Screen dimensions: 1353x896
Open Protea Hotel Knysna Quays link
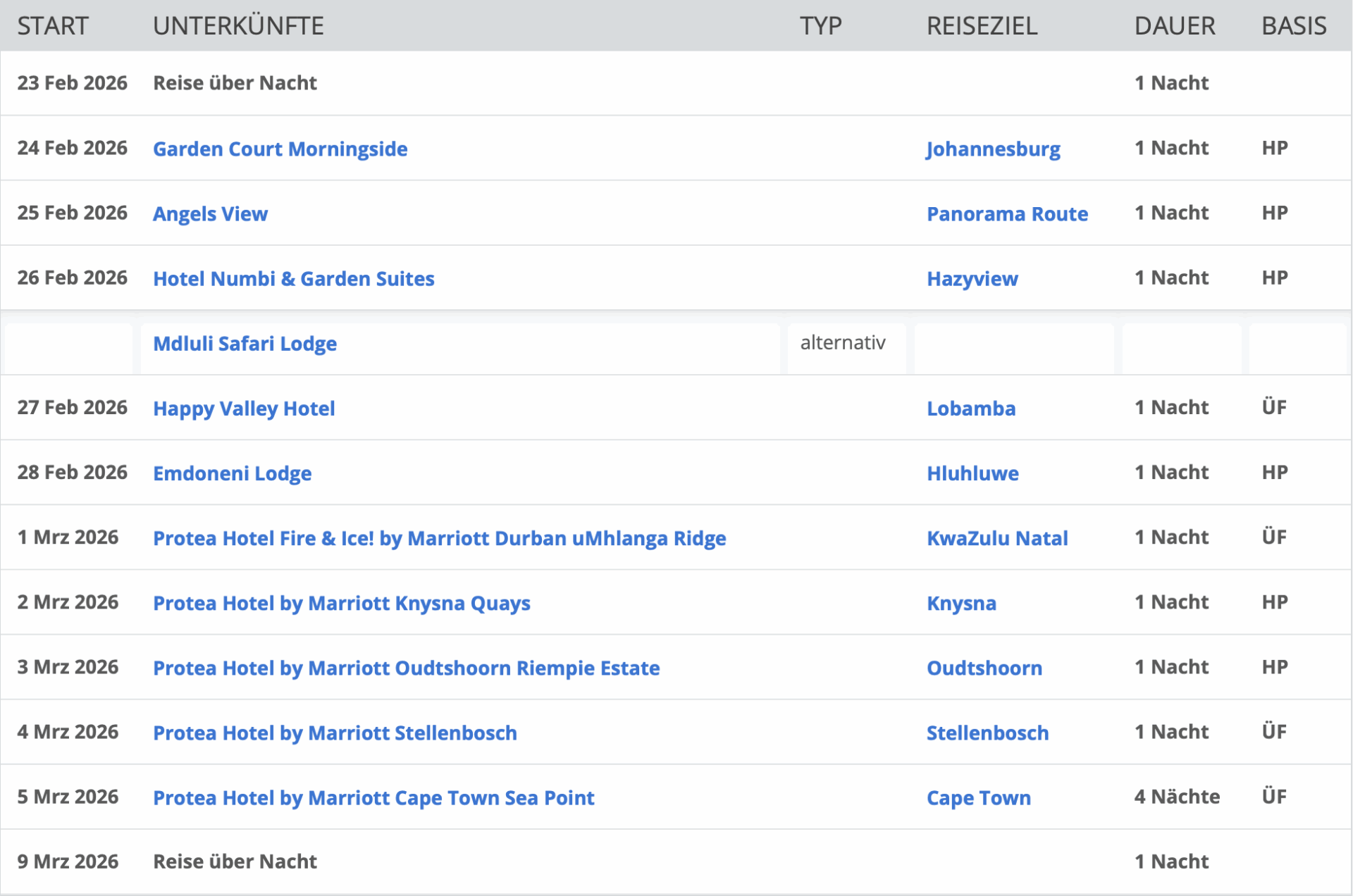coord(341,603)
